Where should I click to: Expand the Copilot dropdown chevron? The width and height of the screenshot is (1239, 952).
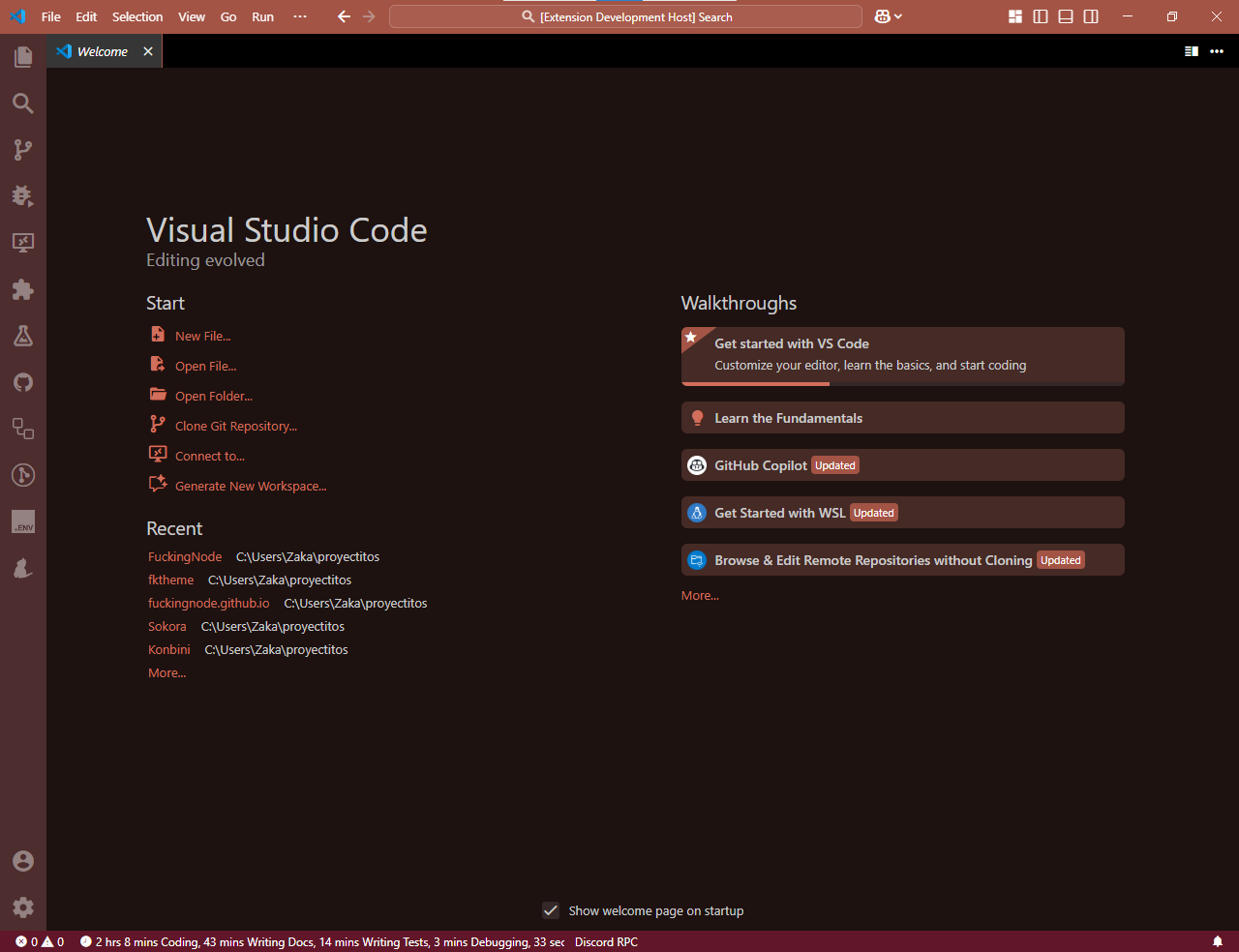click(x=898, y=16)
